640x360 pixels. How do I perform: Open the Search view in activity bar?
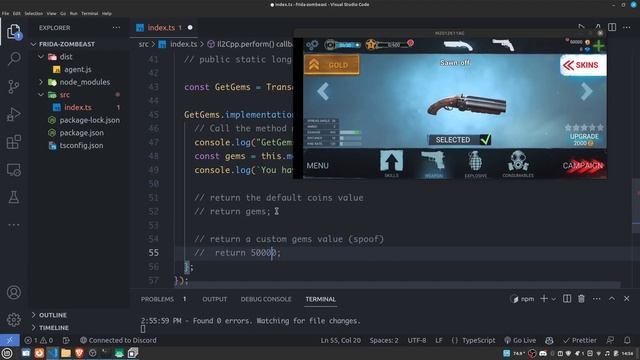[14, 58]
